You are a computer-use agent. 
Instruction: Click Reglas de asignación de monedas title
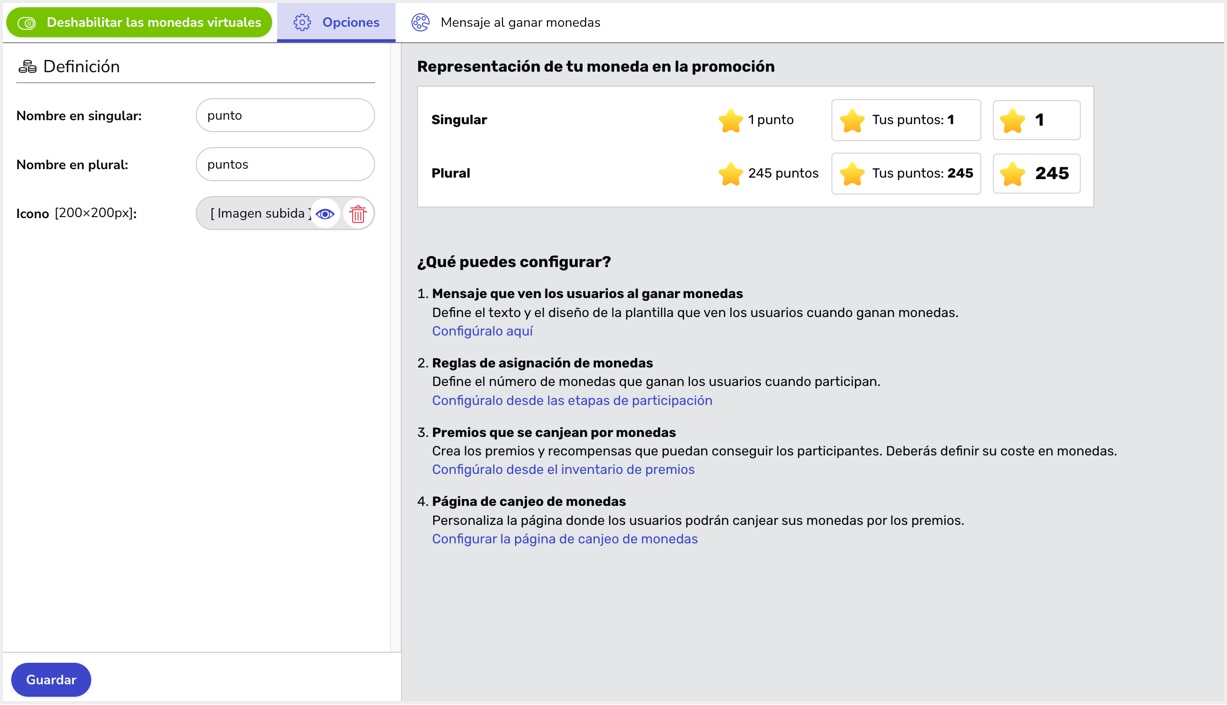(542, 363)
